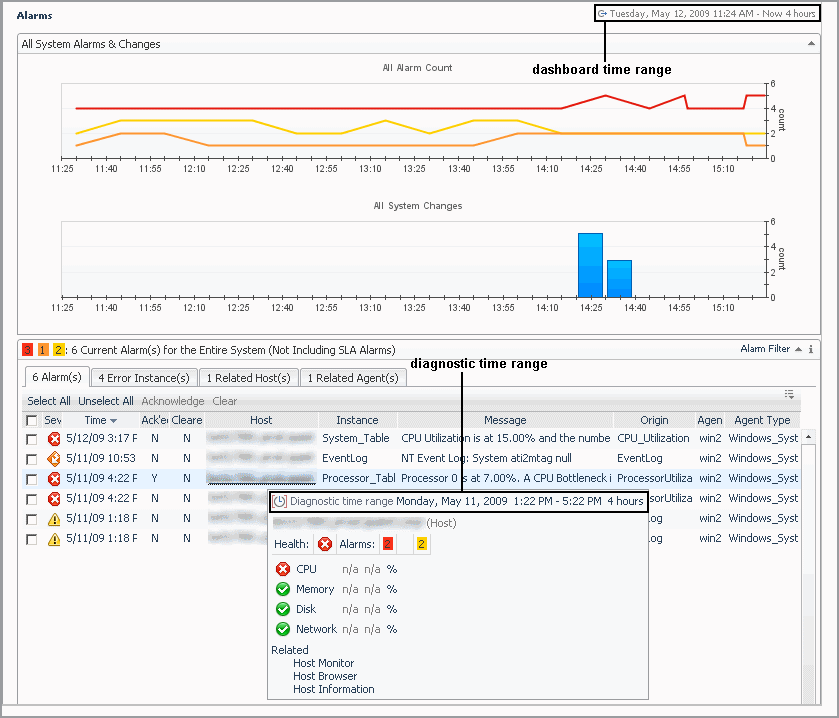The image size is (839, 718).
Task: Click the red Health status icon in the popup
Action: pyautogui.click(x=325, y=544)
